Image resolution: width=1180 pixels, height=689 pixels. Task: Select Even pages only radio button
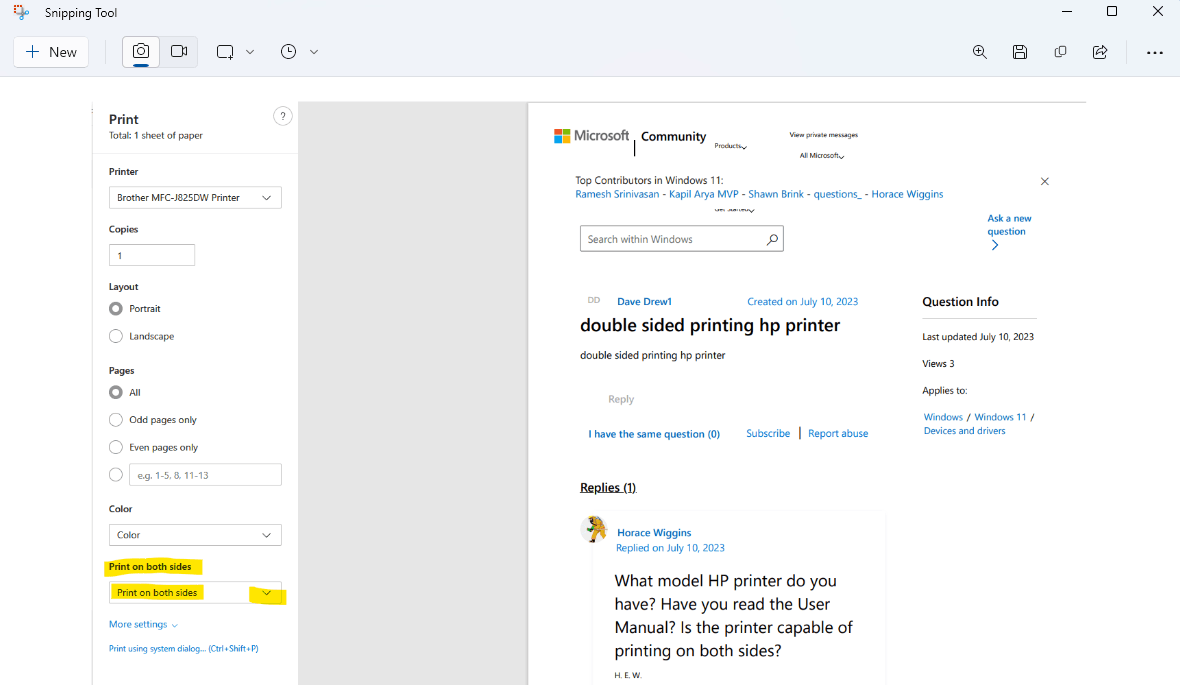click(116, 448)
